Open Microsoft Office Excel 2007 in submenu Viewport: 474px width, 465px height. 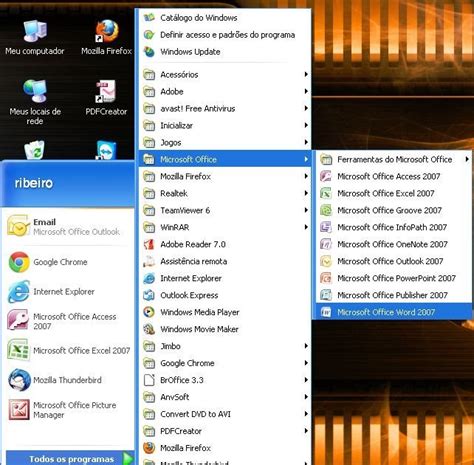(393, 193)
